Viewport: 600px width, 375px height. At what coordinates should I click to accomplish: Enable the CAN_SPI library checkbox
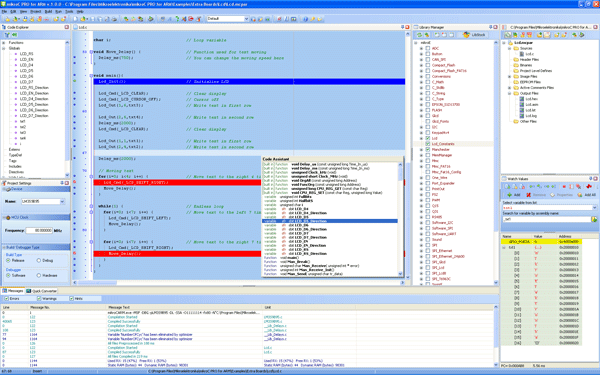pyautogui.click(x=427, y=60)
